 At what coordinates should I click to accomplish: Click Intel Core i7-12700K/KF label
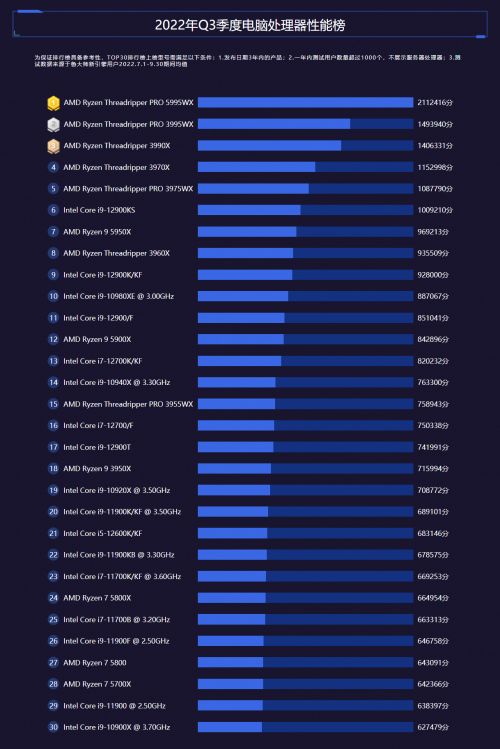pyautogui.click(x=103, y=361)
